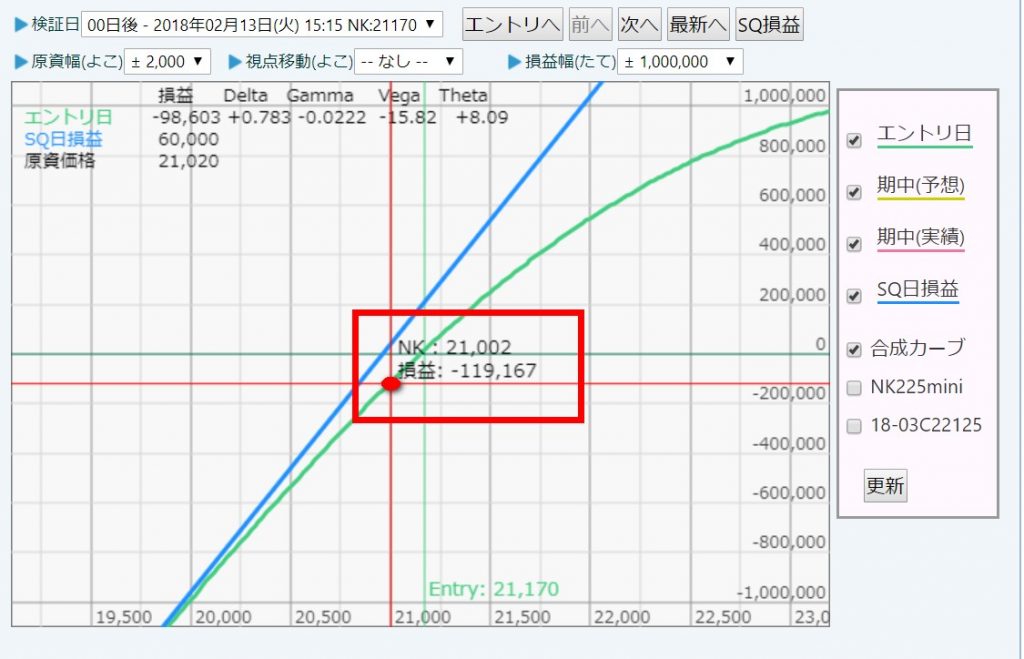
Task: Open the 検証日 date dropdown
Action: tap(261, 25)
